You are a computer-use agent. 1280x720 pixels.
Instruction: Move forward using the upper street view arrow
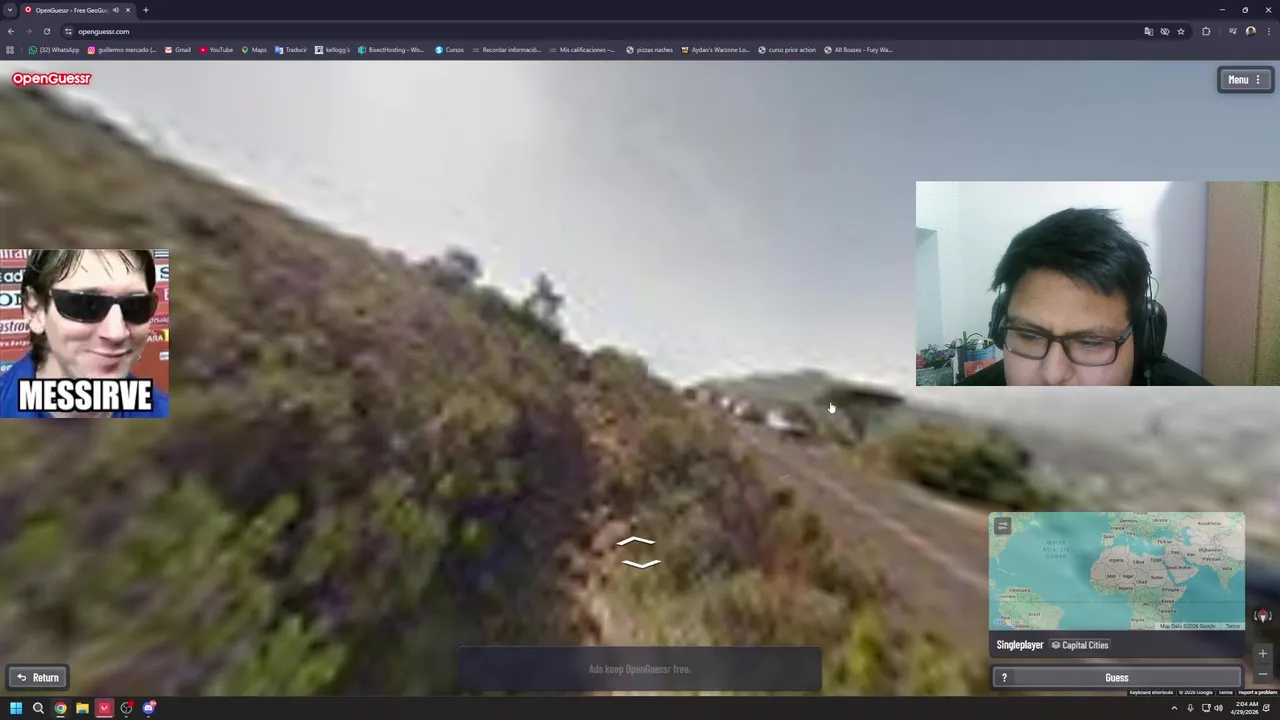tap(637, 543)
